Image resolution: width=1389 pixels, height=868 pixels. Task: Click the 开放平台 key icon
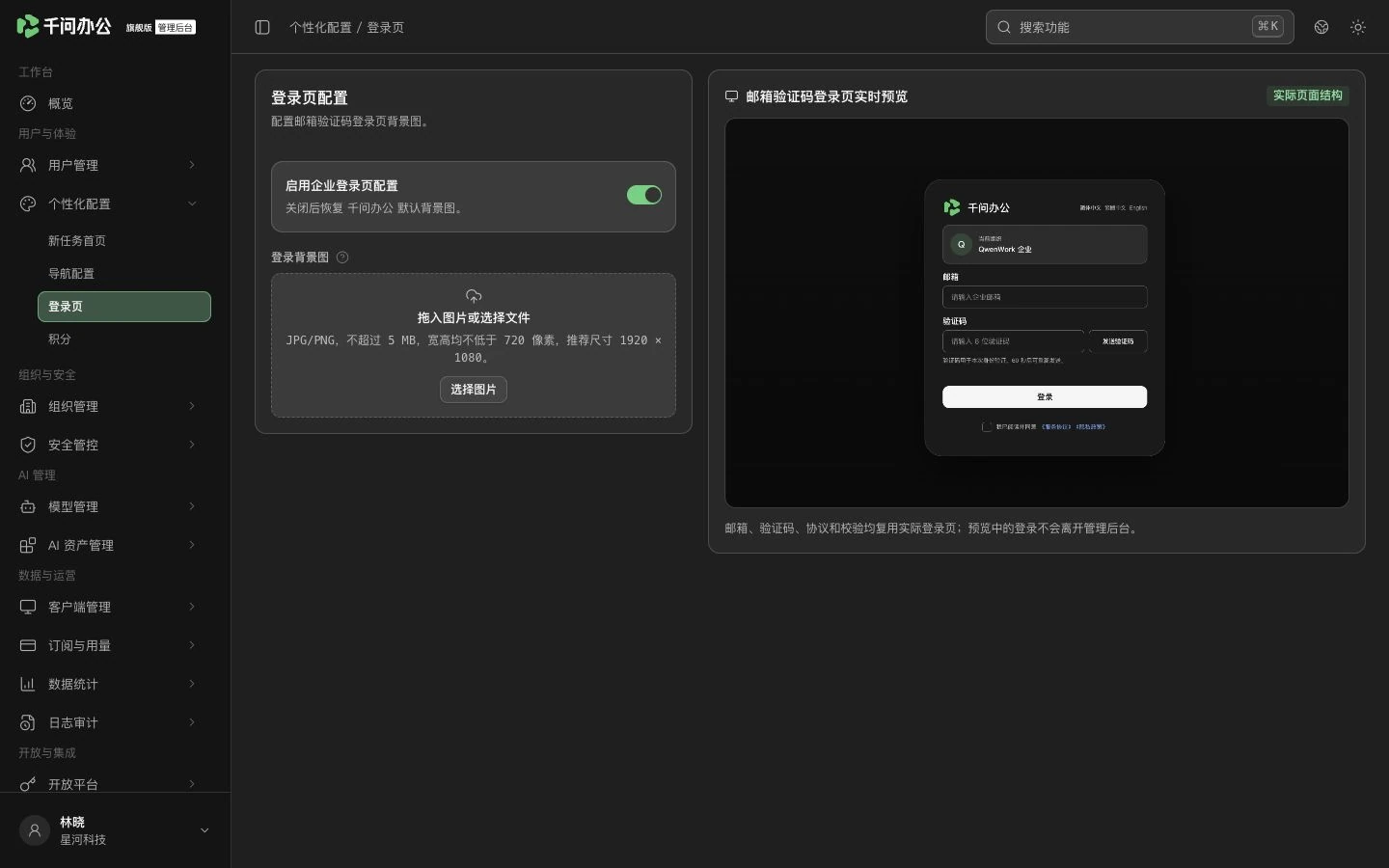click(x=28, y=784)
